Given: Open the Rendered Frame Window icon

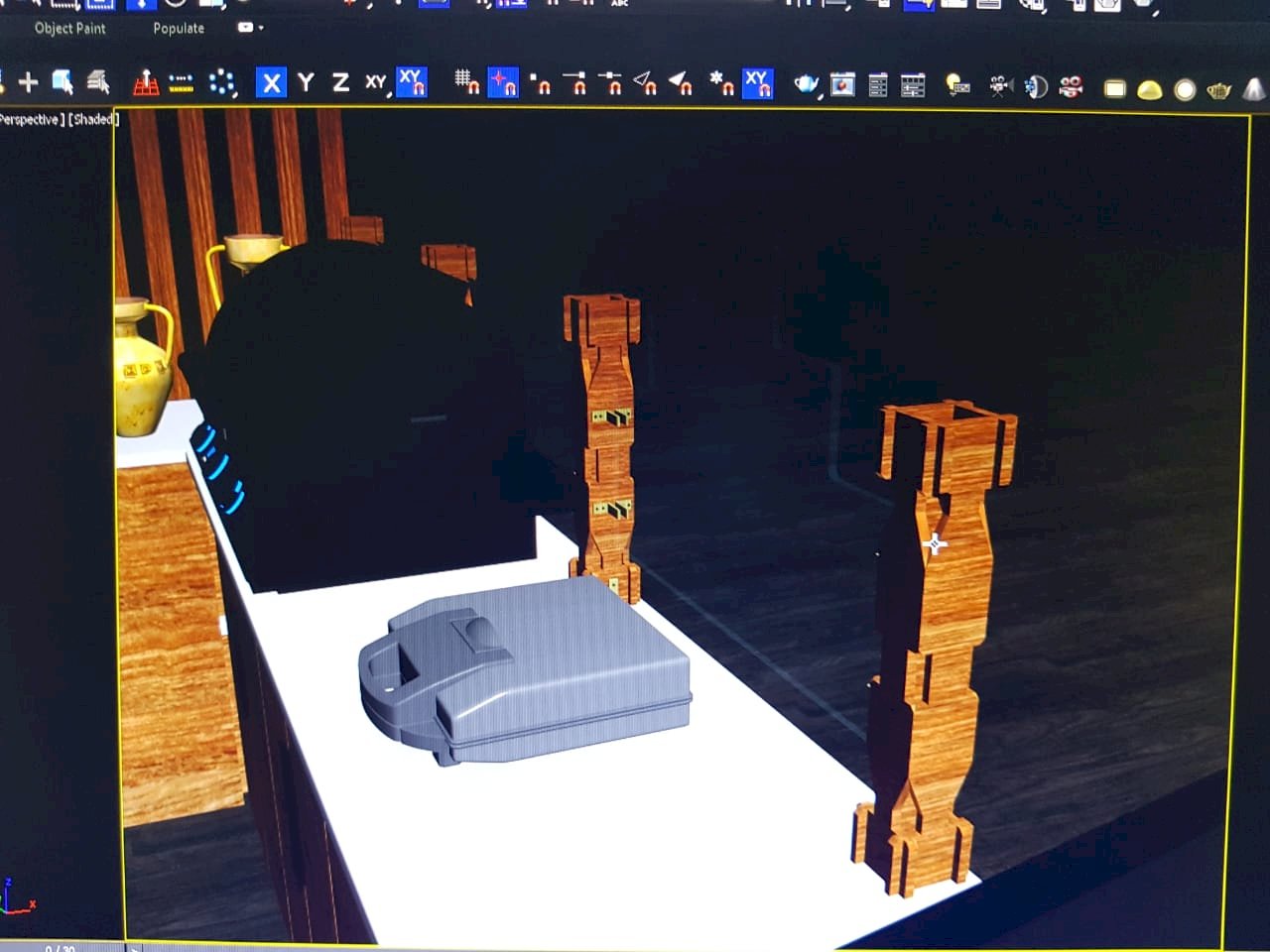Looking at the screenshot, I should coord(842,85).
